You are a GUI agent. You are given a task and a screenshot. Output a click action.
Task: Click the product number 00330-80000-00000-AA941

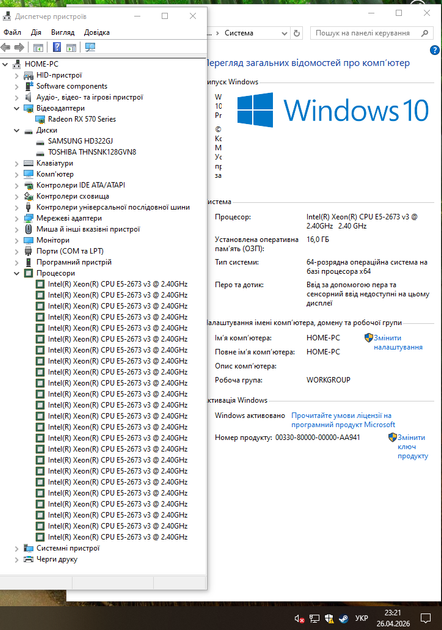coord(317,438)
